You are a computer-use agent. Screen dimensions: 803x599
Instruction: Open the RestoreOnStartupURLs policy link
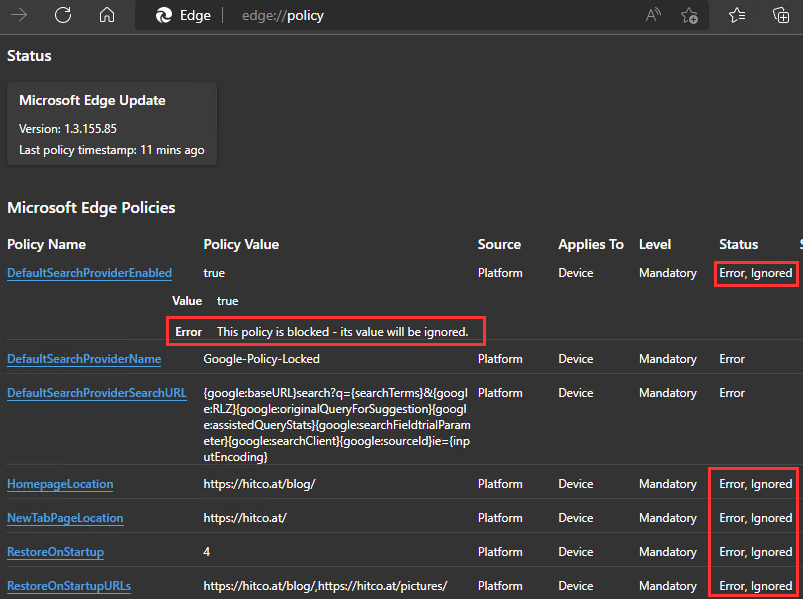69,586
